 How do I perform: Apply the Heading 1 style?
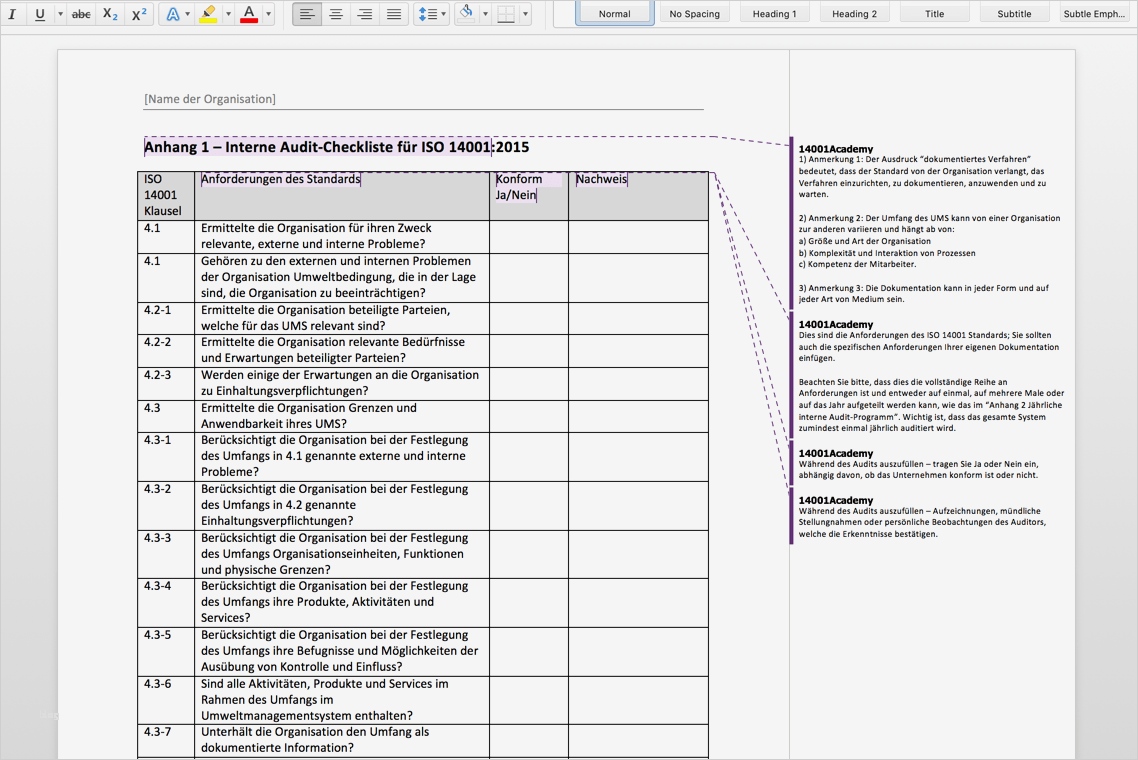774,13
